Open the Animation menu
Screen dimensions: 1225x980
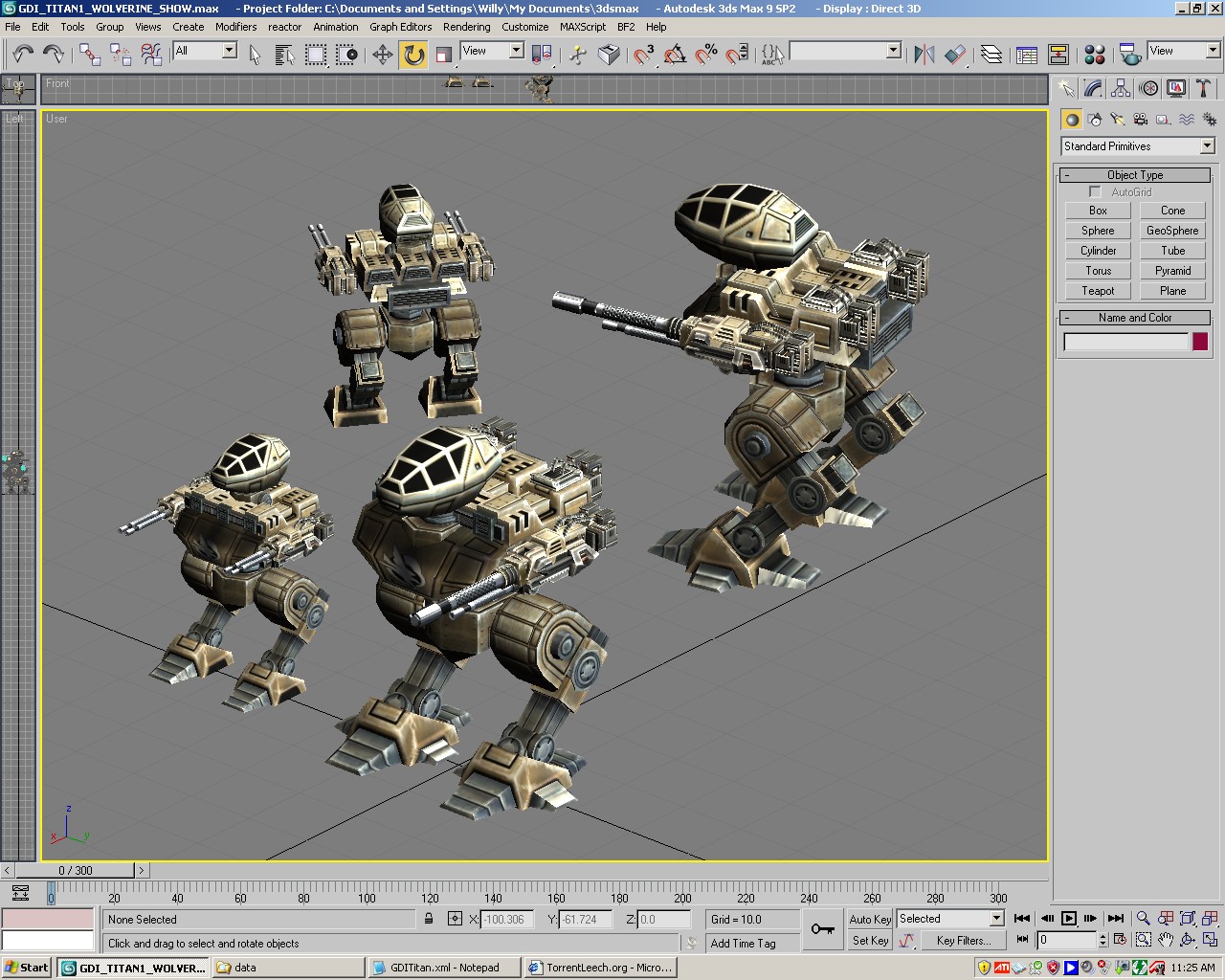point(336,27)
